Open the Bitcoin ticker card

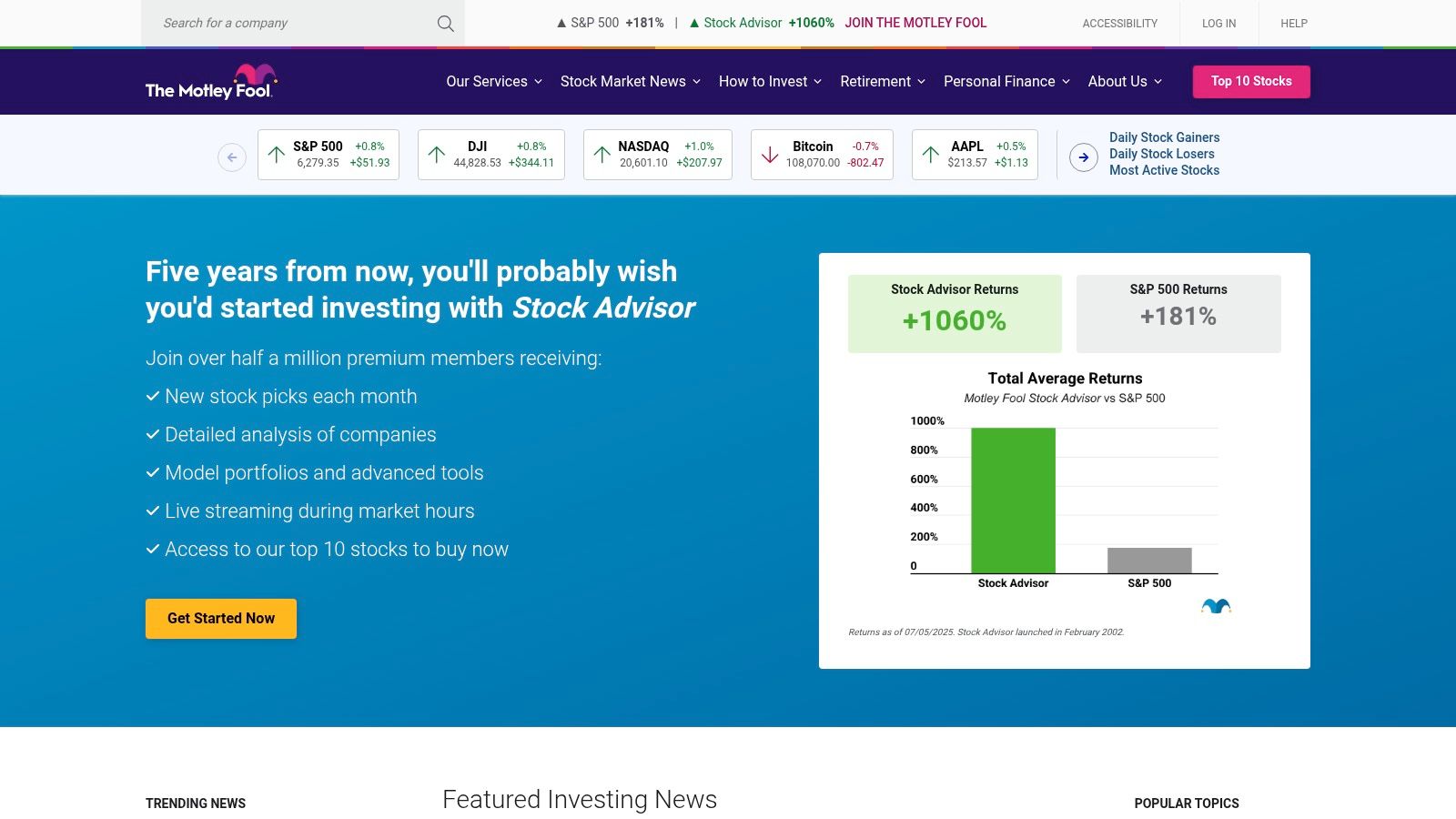click(x=822, y=155)
